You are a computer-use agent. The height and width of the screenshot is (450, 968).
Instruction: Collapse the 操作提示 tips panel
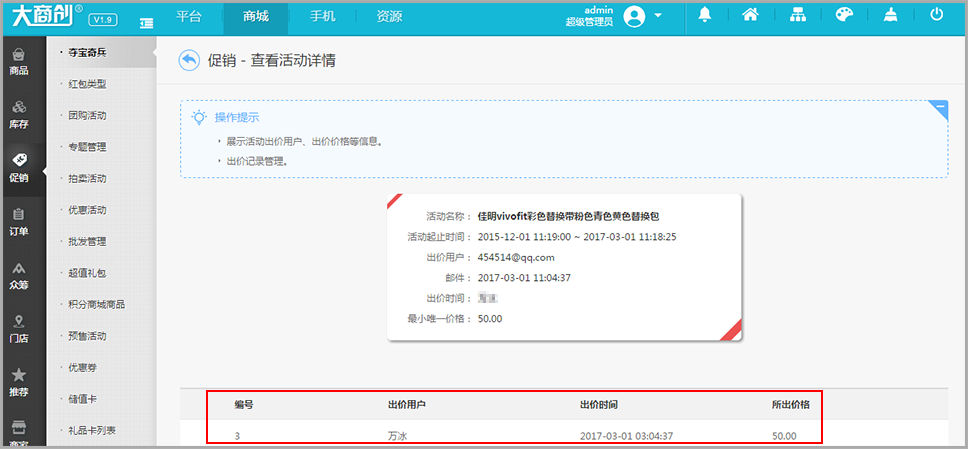point(939,107)
